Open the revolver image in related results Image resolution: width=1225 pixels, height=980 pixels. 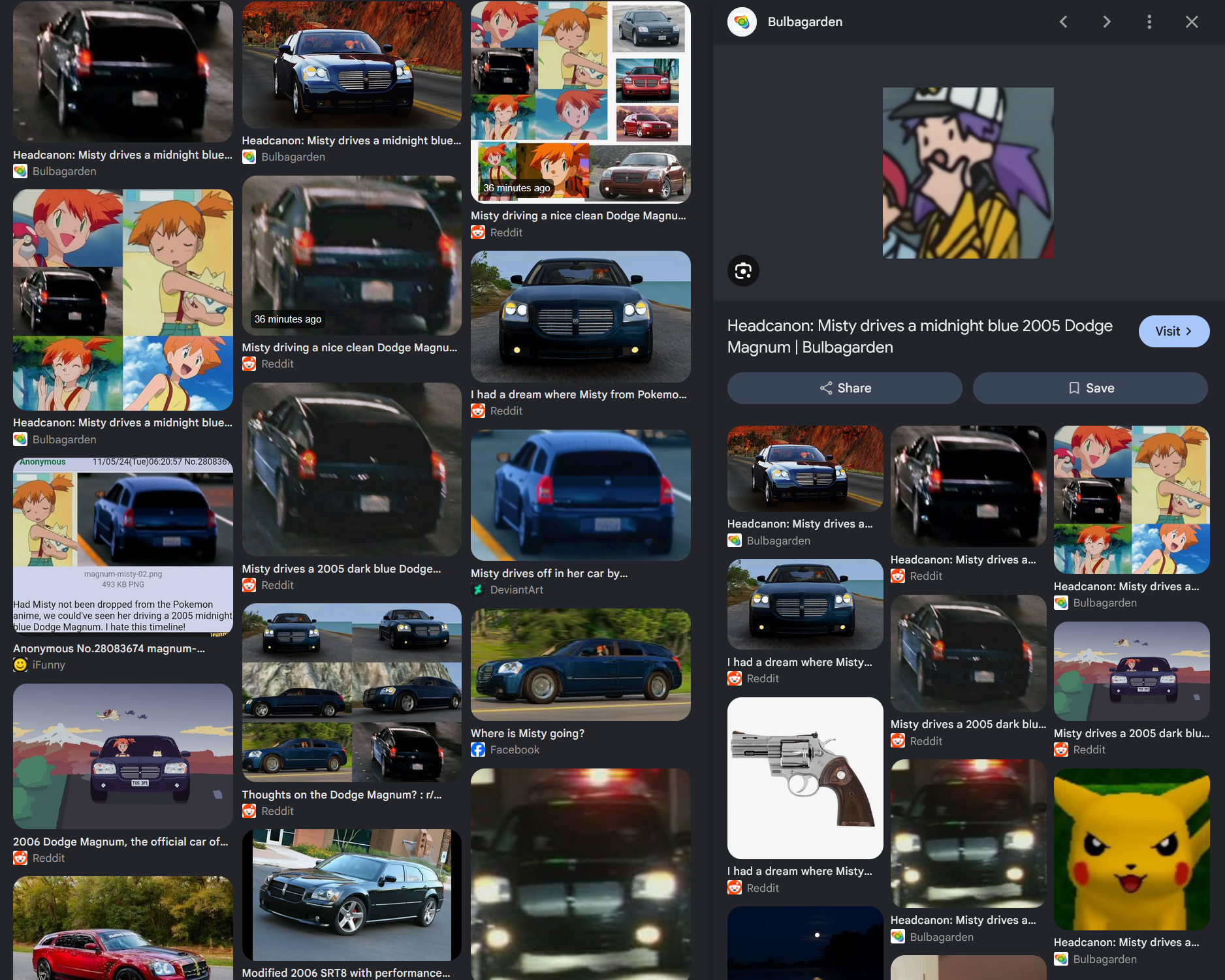coord(805,778)
